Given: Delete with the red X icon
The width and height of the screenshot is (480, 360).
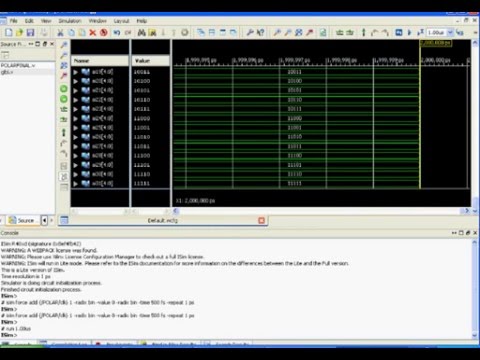Looking at the screenshot, I should [x=93, y=32].
